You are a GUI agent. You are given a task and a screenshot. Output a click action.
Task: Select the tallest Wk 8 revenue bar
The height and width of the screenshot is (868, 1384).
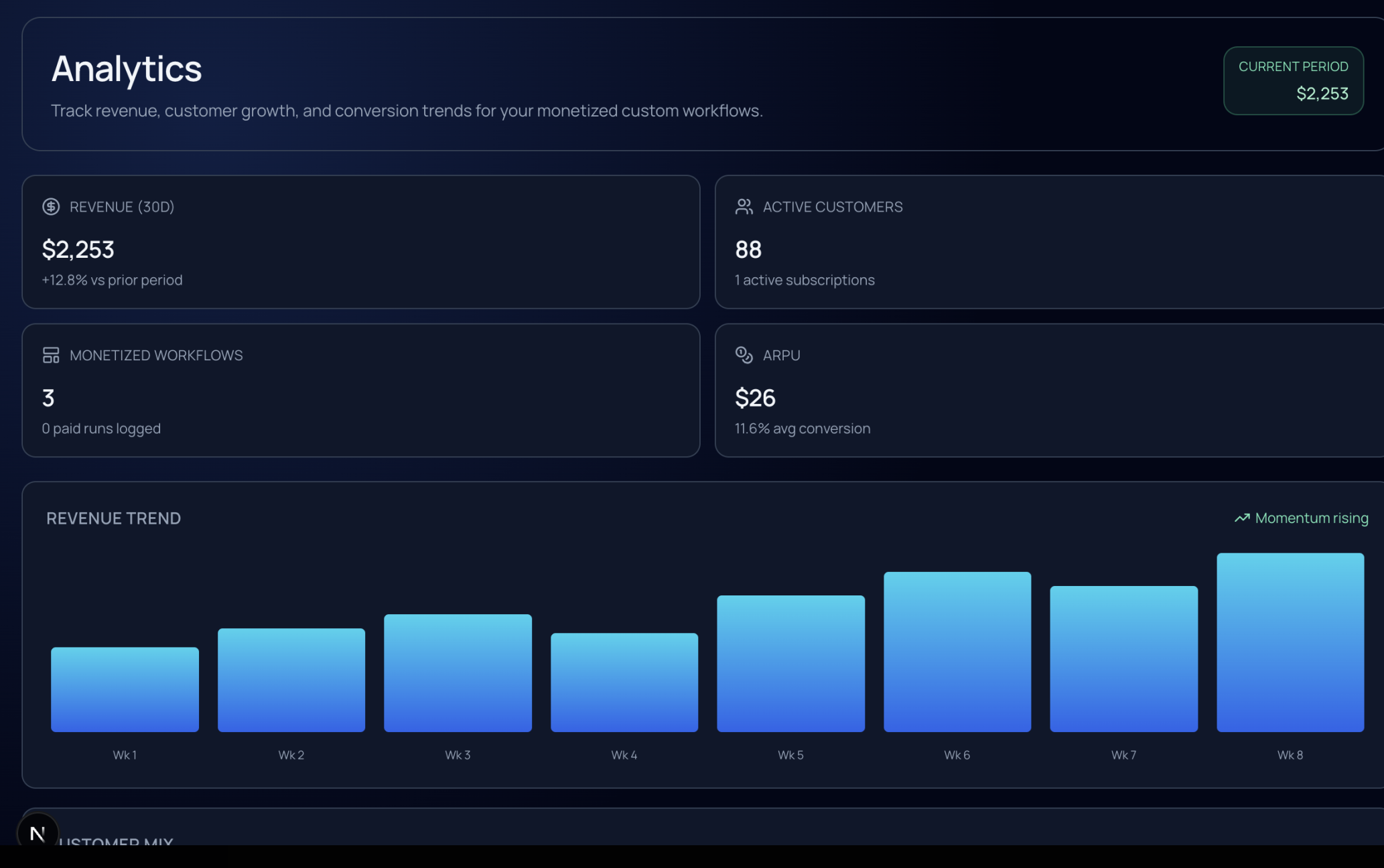(x=1290, y=642)
